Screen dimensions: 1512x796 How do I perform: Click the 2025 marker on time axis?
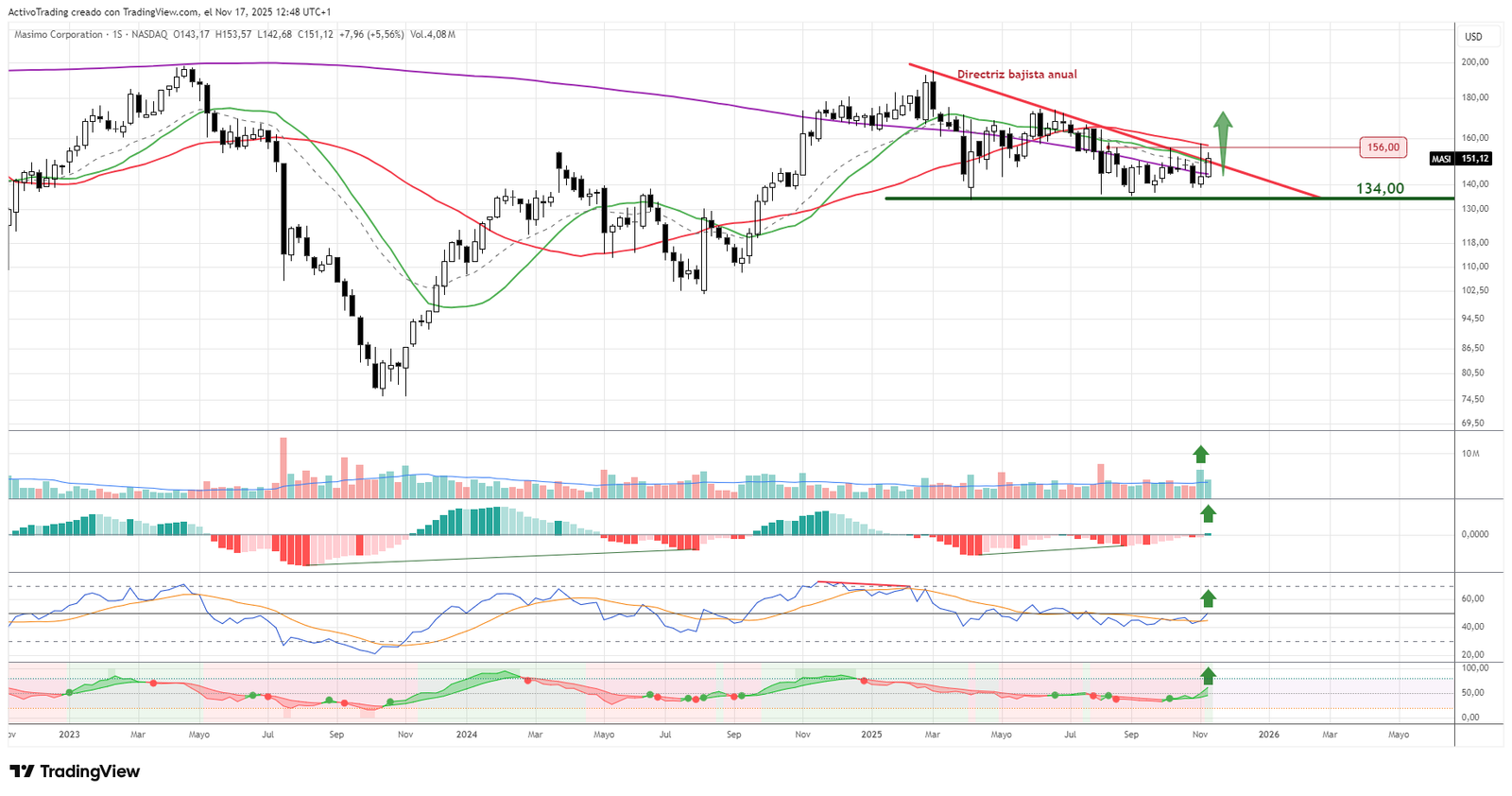(x=871, y=735)
